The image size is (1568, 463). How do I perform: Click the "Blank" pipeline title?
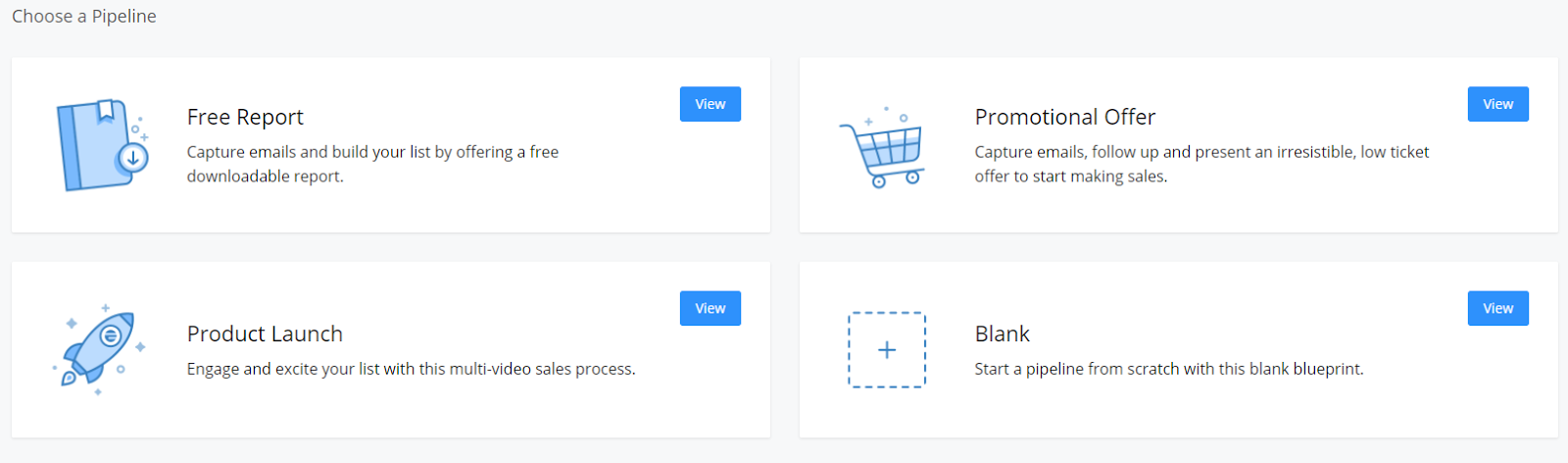[x=1002, y=334]
